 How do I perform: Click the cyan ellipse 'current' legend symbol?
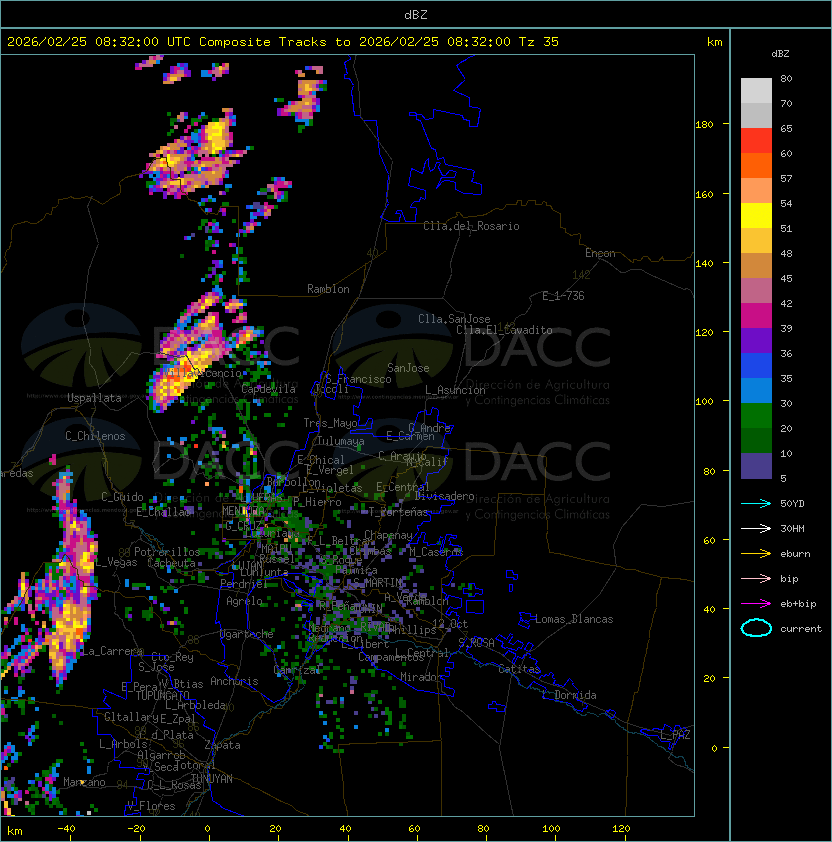pos(756,628)
